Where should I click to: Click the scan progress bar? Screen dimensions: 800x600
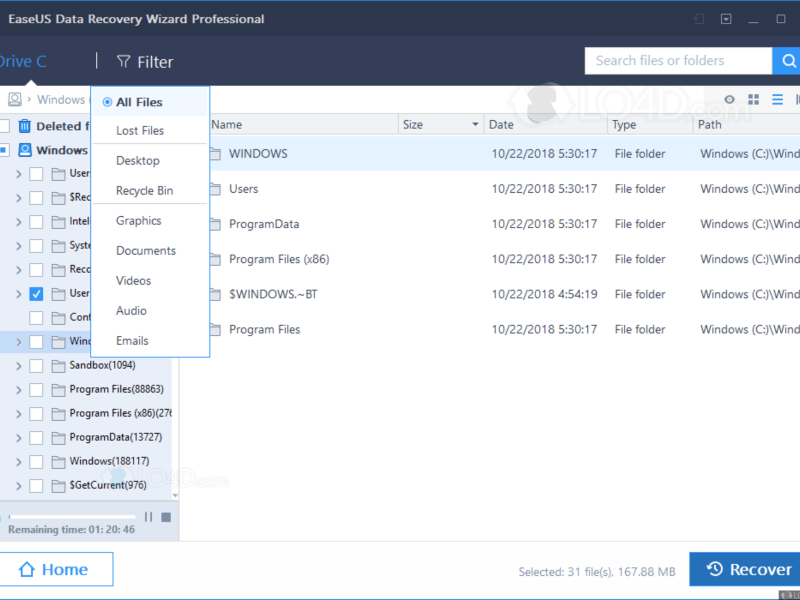coord(72,517)
